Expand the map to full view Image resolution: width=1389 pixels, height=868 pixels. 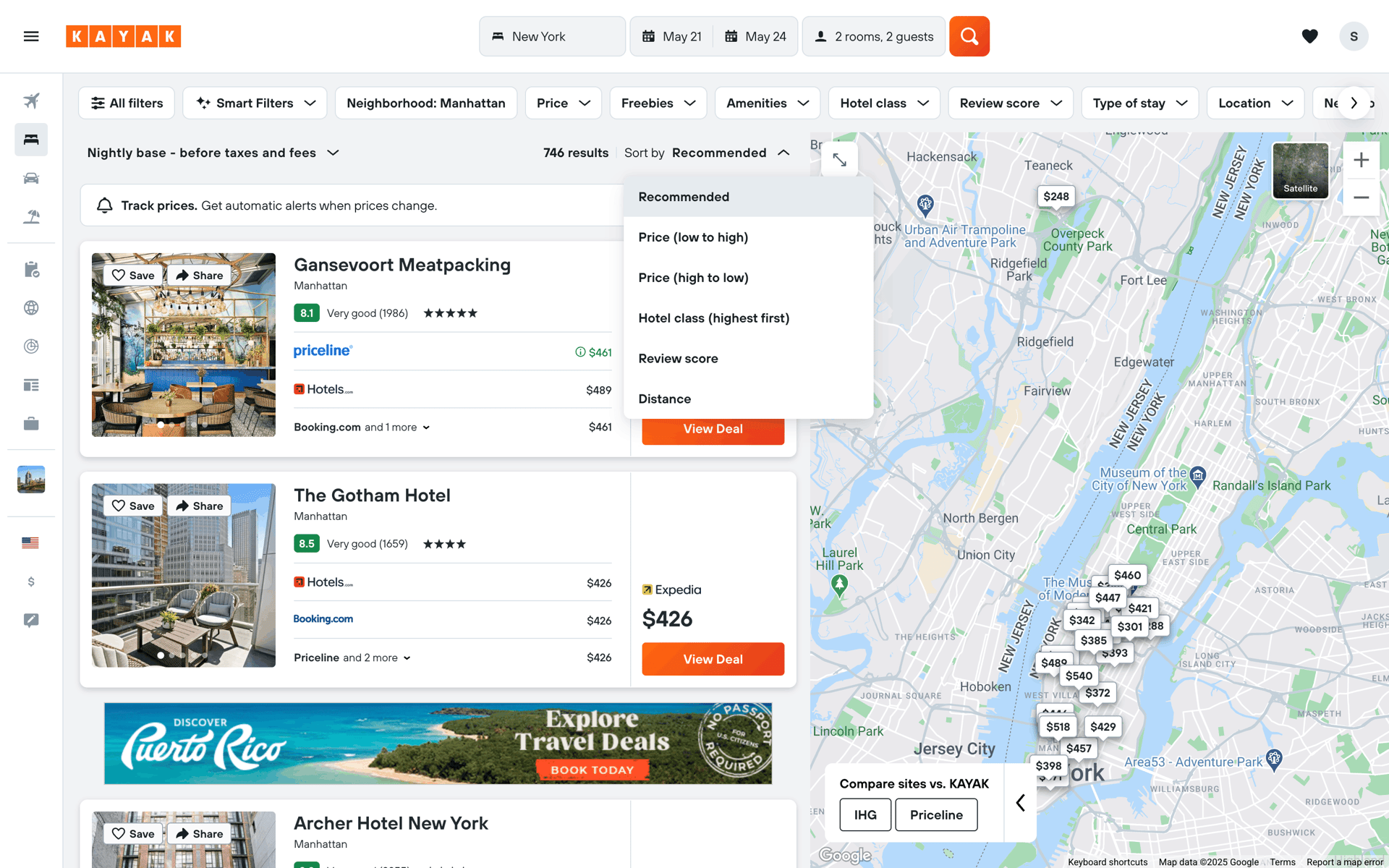839,159
